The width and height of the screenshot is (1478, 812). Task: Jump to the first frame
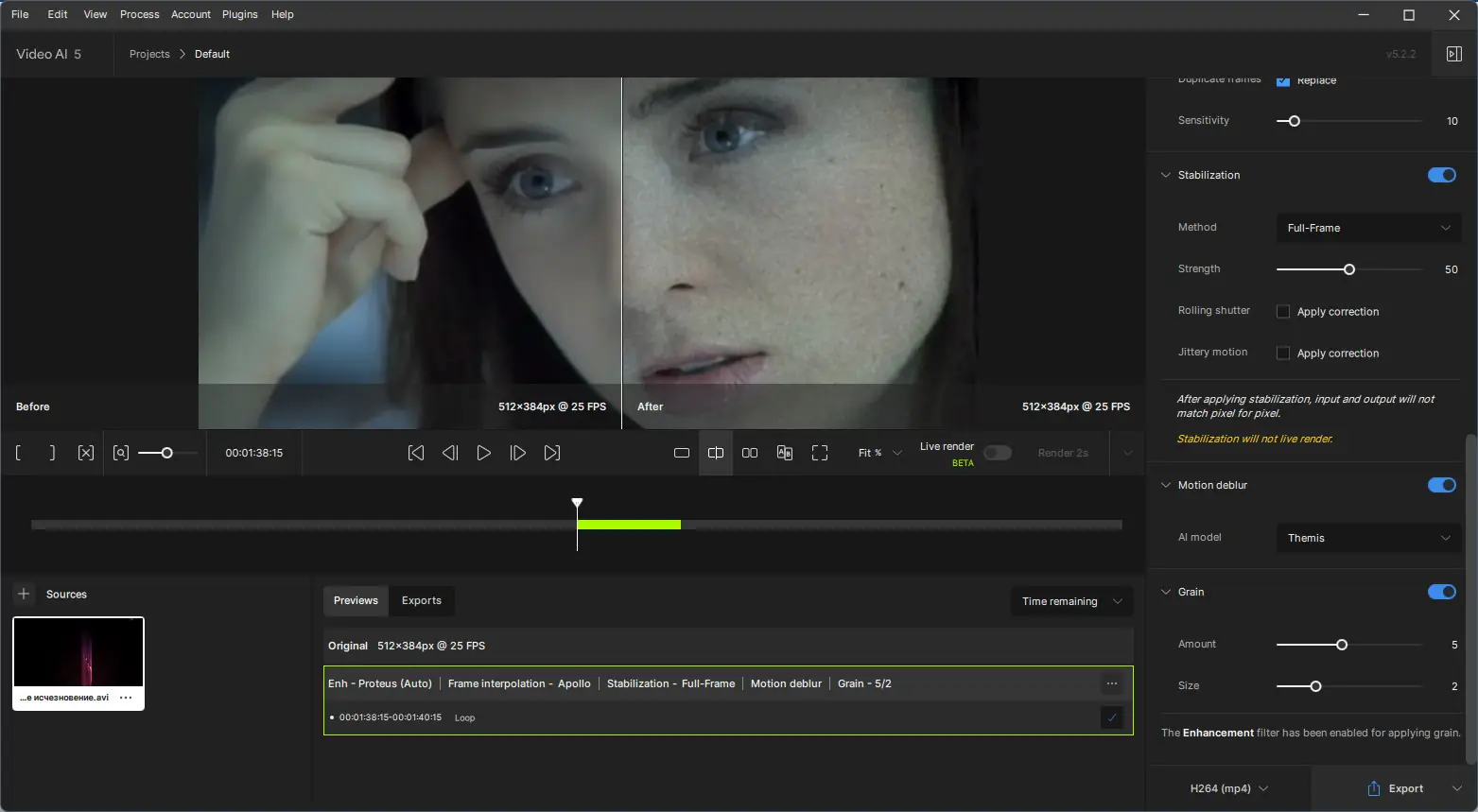coord(416,453)
